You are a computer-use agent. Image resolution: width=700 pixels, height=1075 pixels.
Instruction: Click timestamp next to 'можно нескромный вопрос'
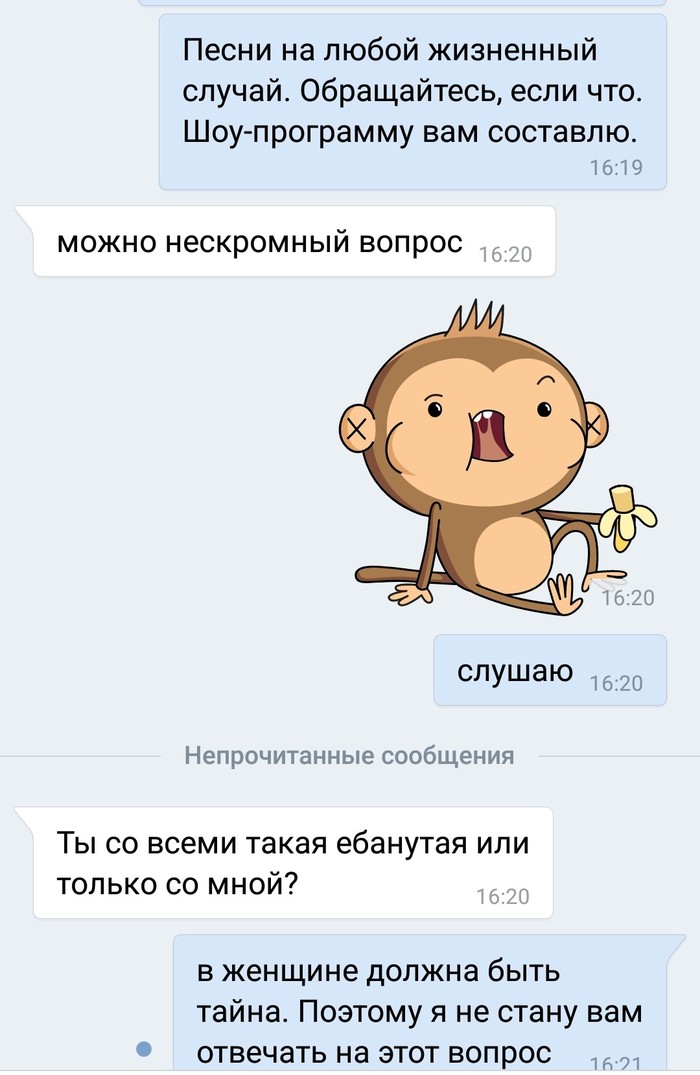pos(505,254)
